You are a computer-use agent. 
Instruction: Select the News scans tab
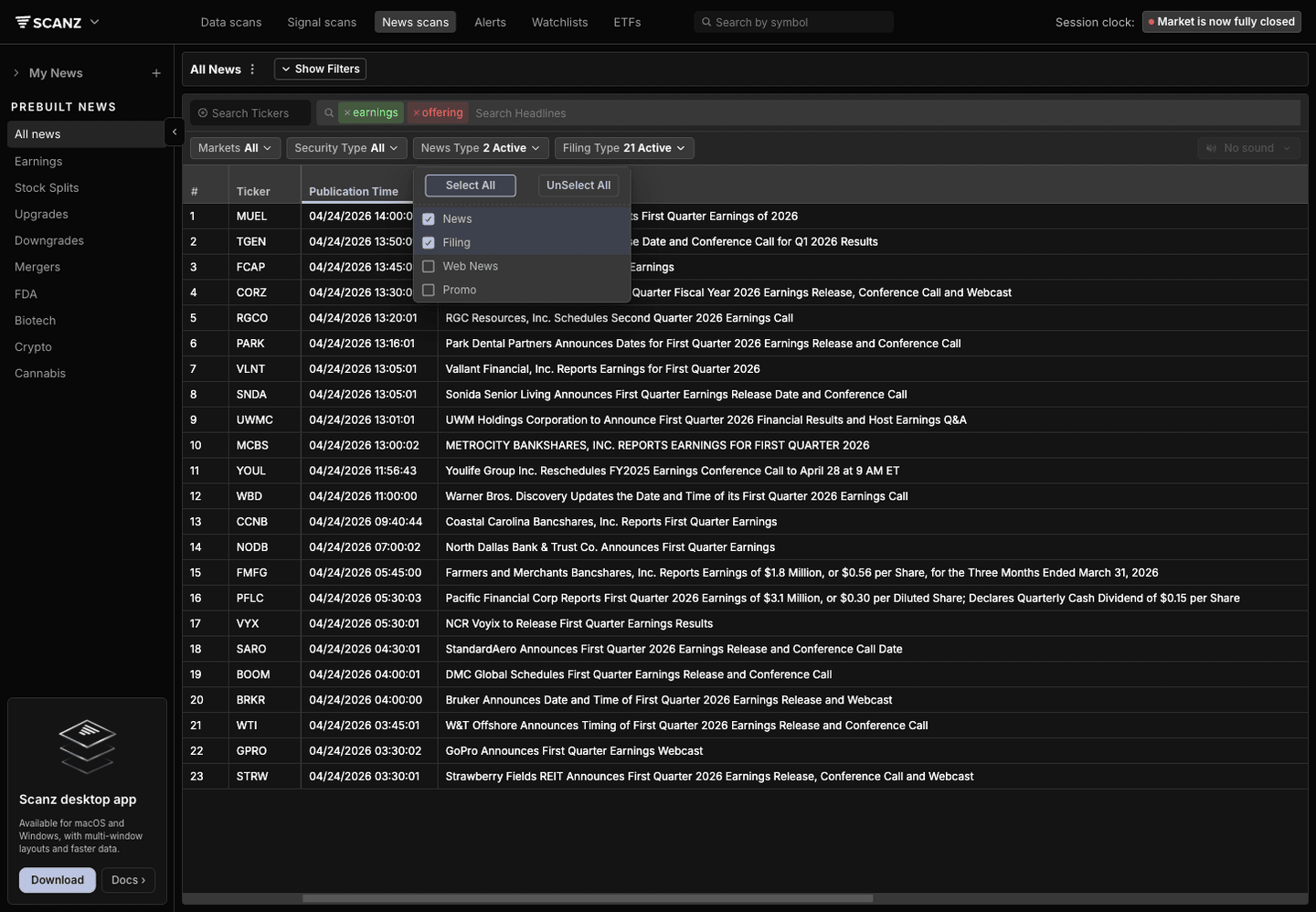[x=415, y=22]
